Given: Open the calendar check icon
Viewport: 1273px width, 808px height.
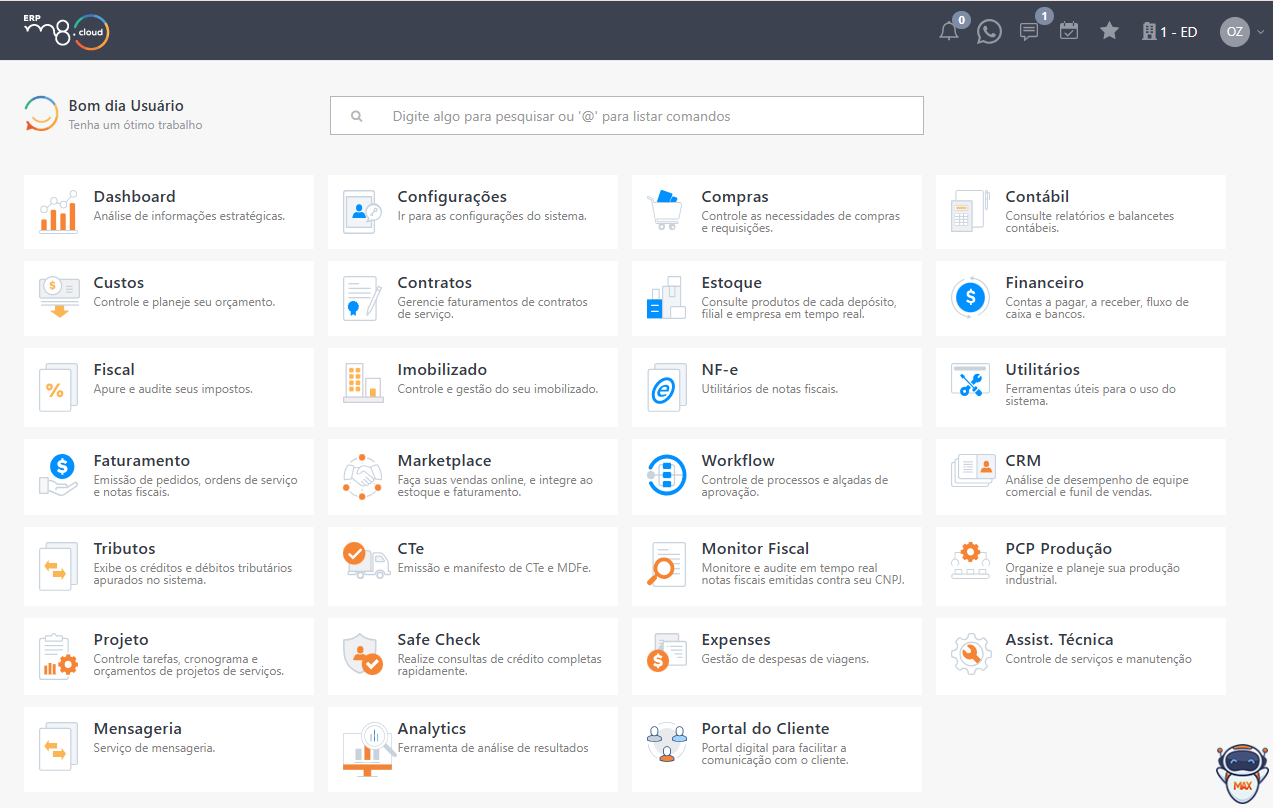Looking at the screenshot, I should point(1069,31).
